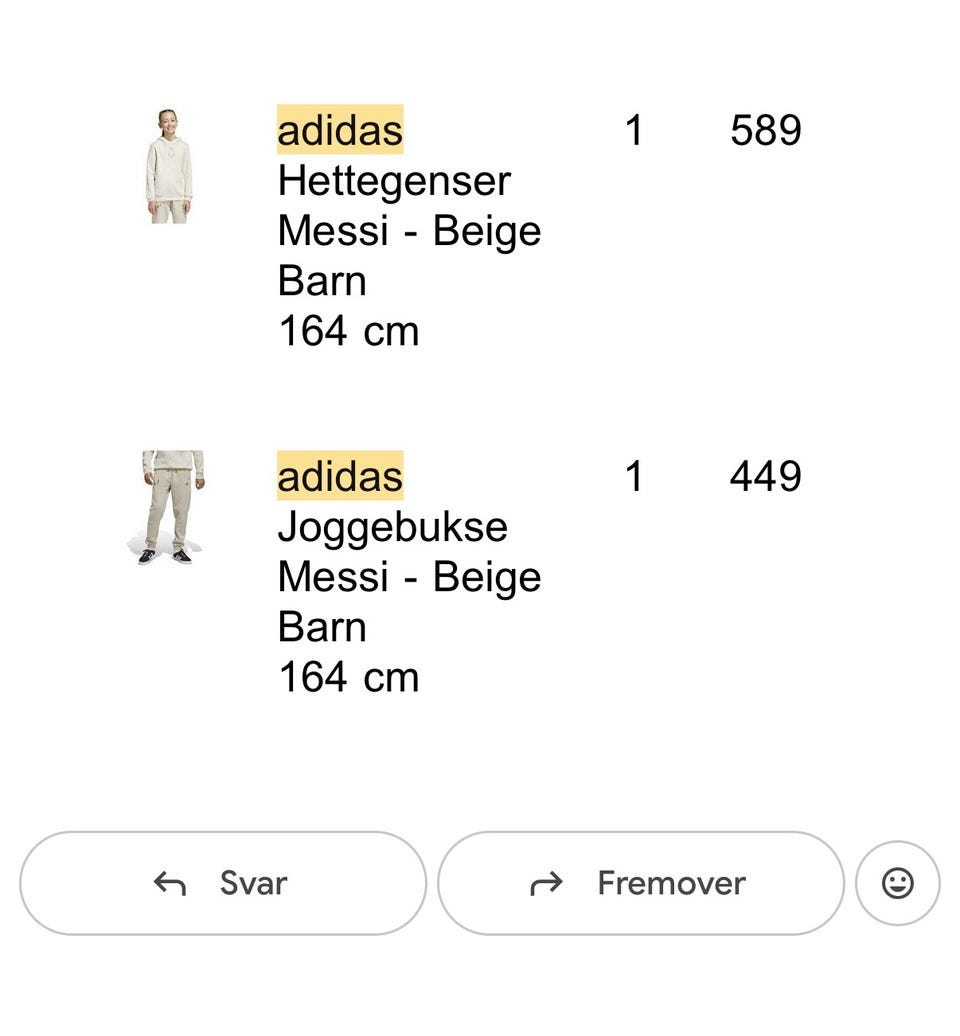Click the curved reply arrow icon
The height and width of the screenshot is (1036, 960).
pos(170,883)
